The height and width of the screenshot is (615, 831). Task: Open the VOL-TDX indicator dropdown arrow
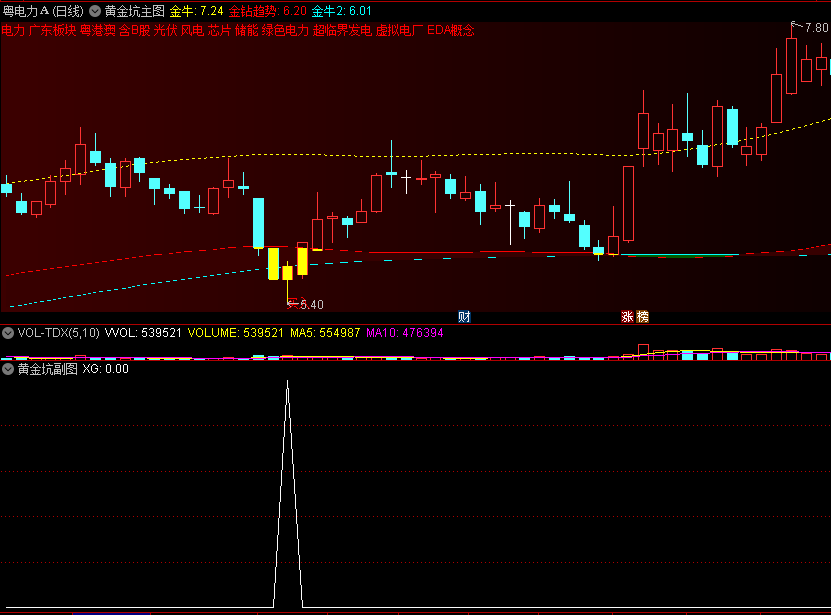[x=8, y=333]
